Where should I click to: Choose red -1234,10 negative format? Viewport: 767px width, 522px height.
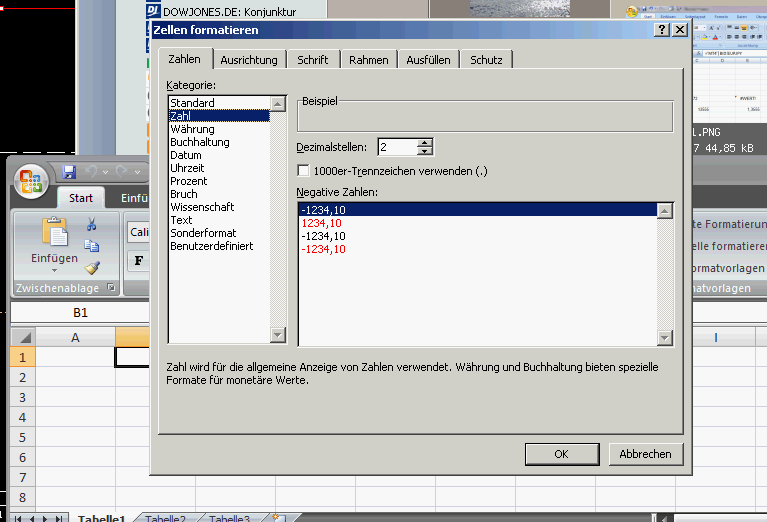[478, 249]
